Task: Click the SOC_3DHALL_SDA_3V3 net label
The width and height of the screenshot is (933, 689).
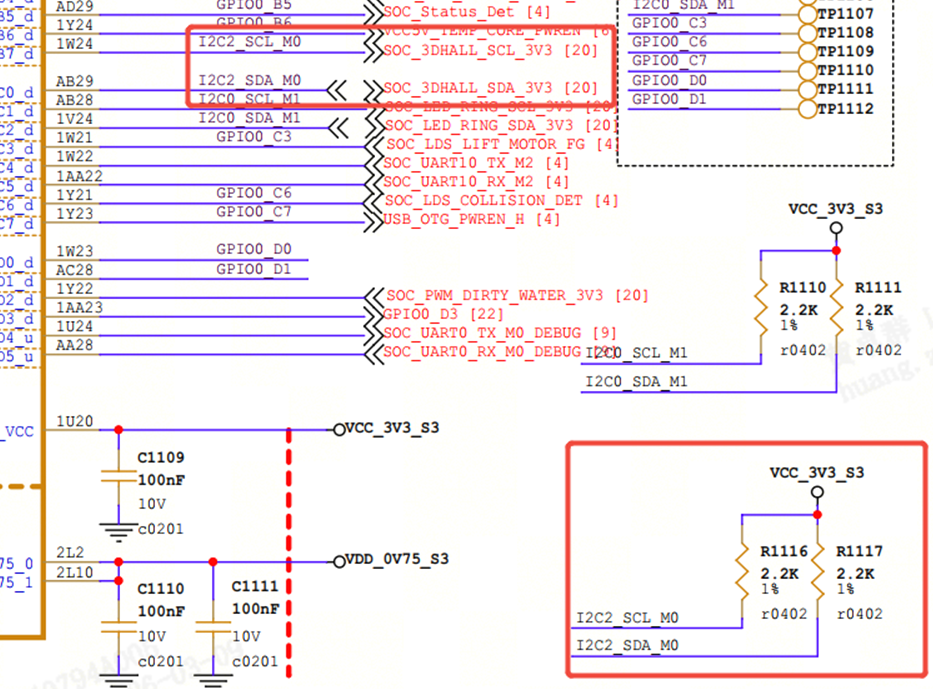Action: tap(490, 88)
